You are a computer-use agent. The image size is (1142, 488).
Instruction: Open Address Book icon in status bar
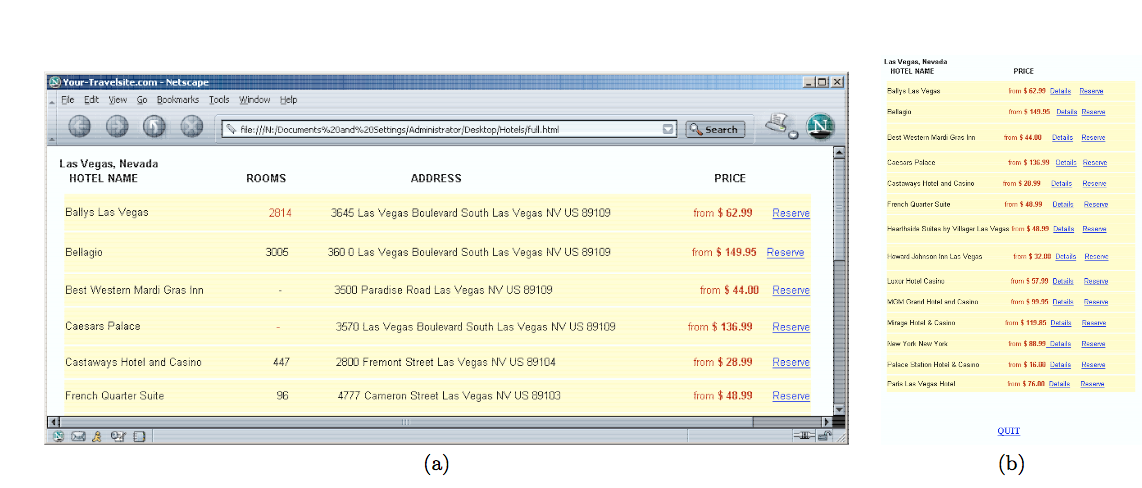[140, 436]
